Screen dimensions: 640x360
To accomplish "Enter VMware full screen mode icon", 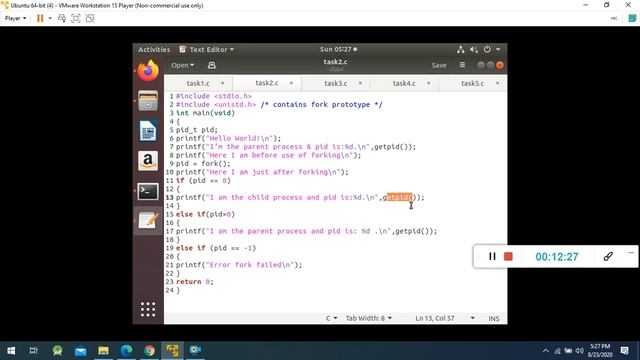I will coord(76,18).
